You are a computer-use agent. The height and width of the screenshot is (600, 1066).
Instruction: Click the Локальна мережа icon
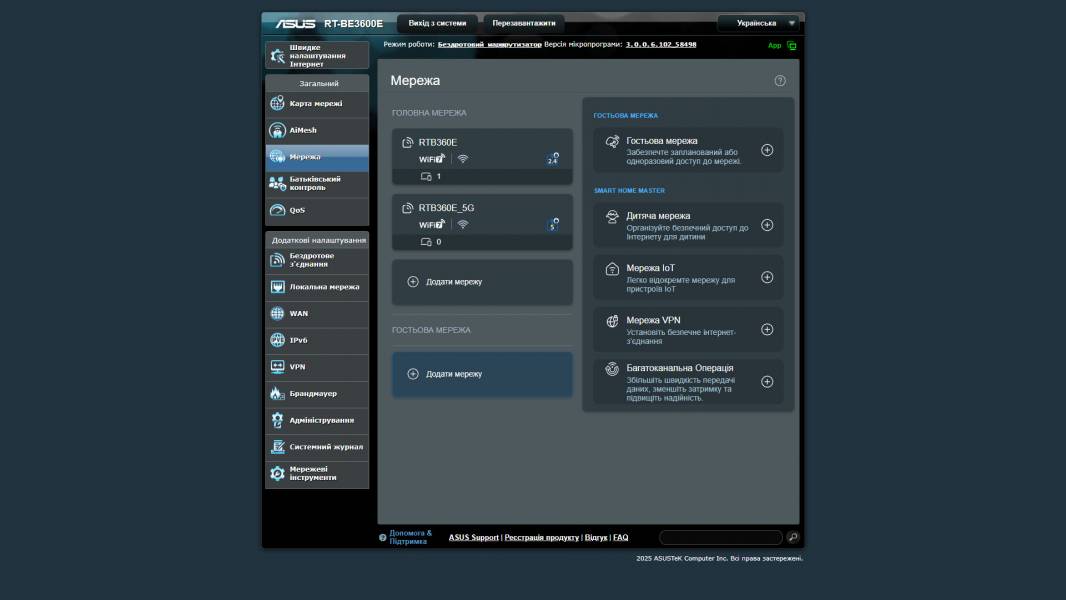click(277, 287)
